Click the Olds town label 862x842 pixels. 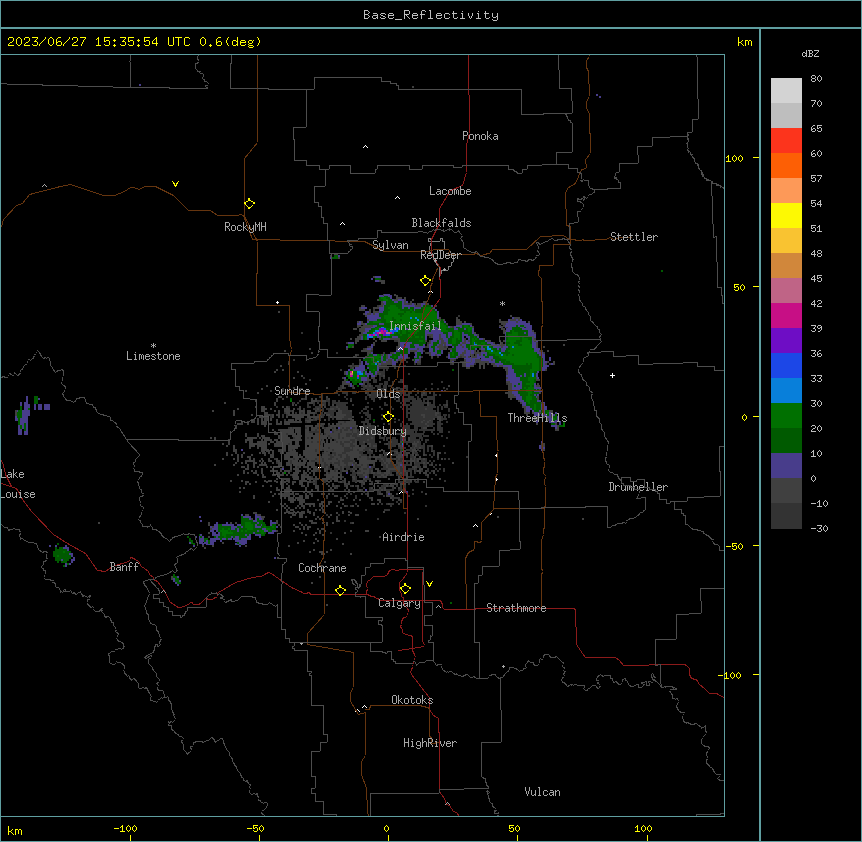[x=388, y=394]
